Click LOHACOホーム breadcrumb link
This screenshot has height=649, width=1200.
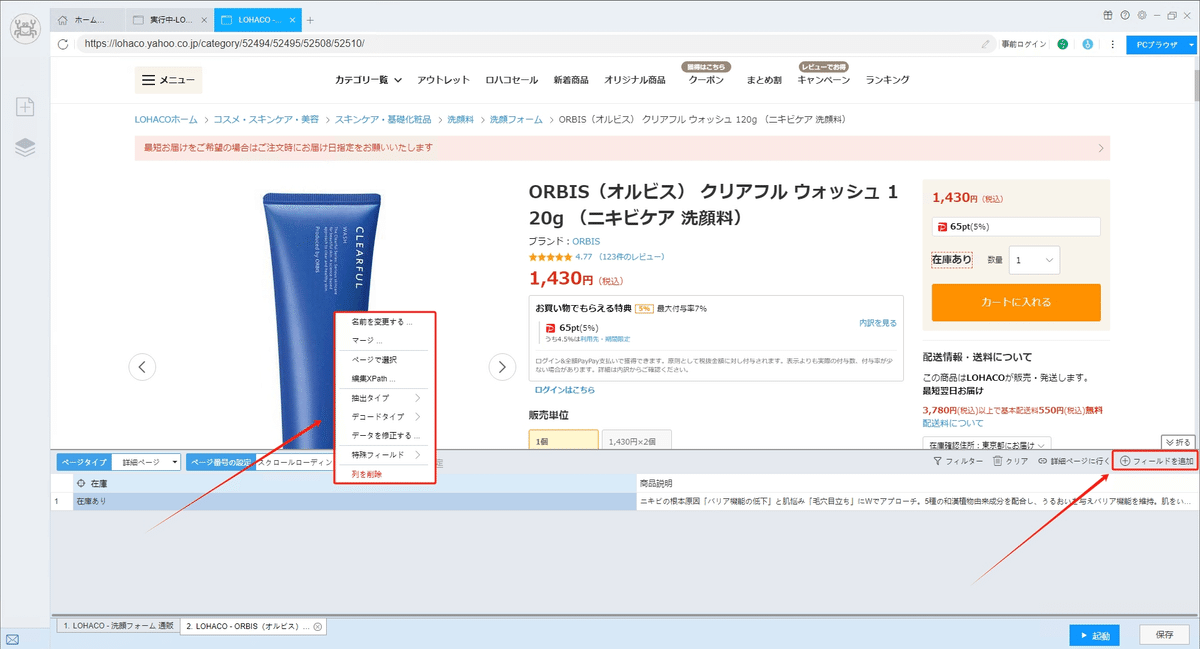[166, 119]
